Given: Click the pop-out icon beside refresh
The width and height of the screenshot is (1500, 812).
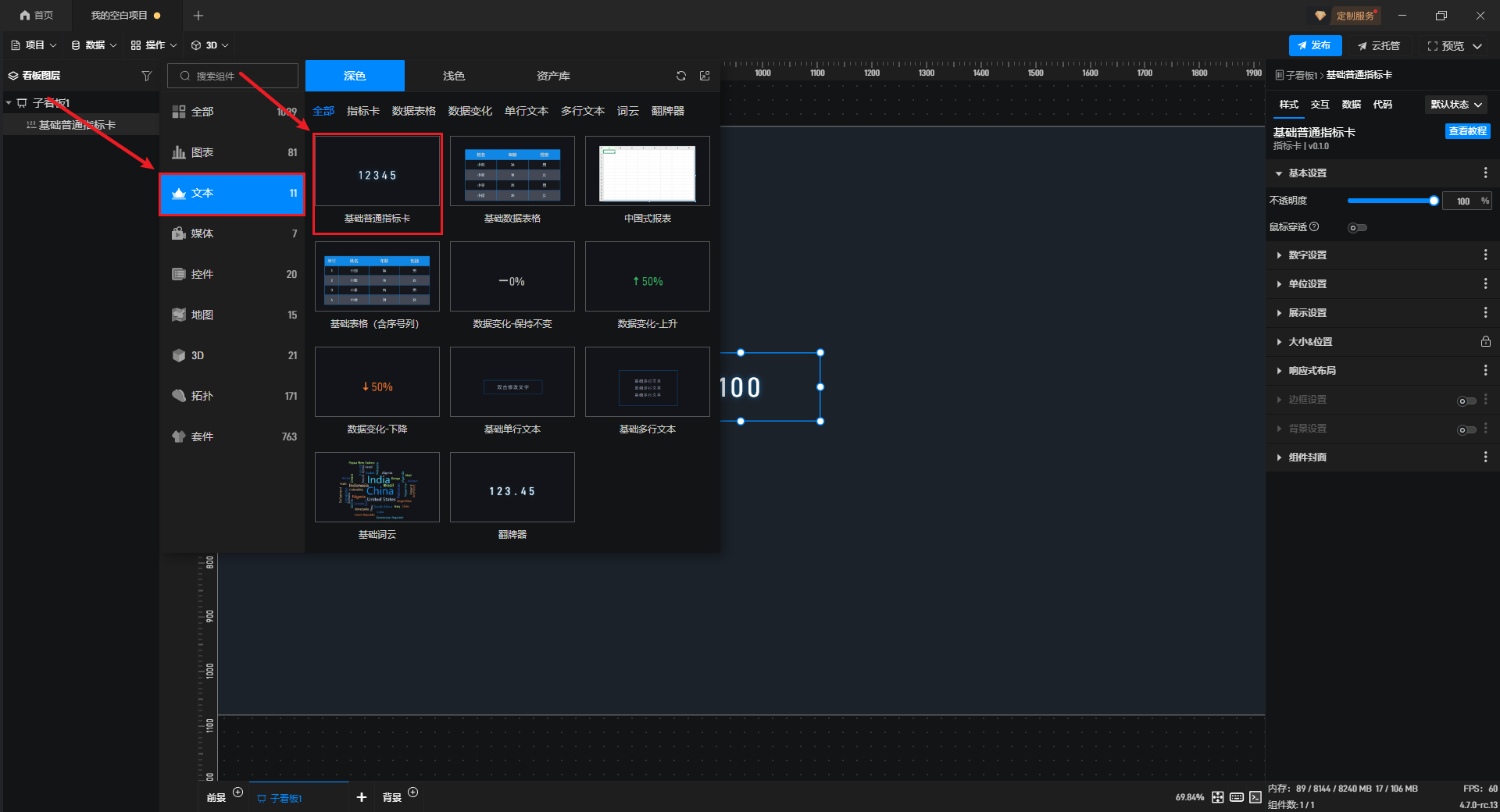Looking at the screenshot, I should pos(705,76).
